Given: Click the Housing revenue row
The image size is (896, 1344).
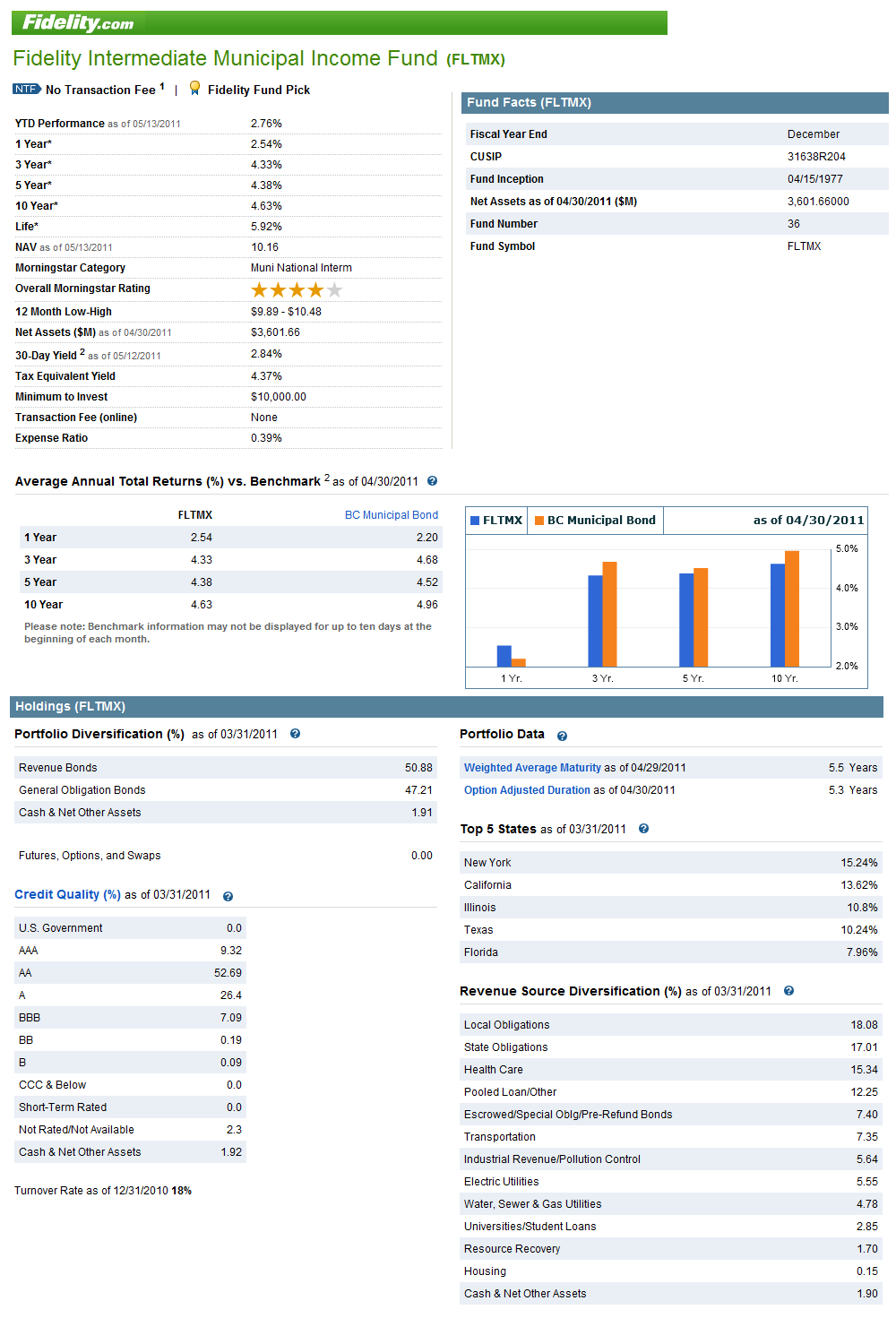Looking at the screenshot, I should (671, 1271).
